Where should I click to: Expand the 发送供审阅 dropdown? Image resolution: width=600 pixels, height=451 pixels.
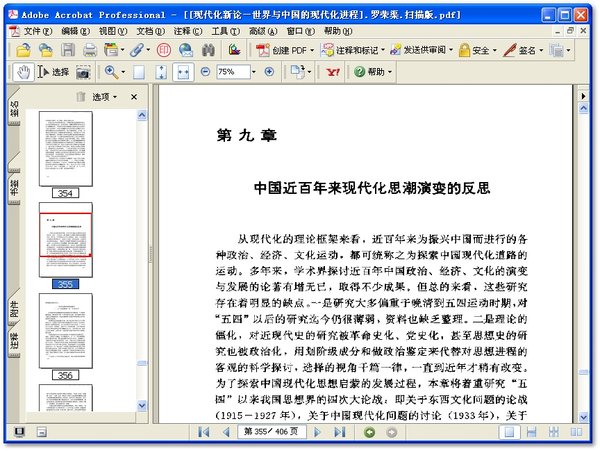pos(451,50)
